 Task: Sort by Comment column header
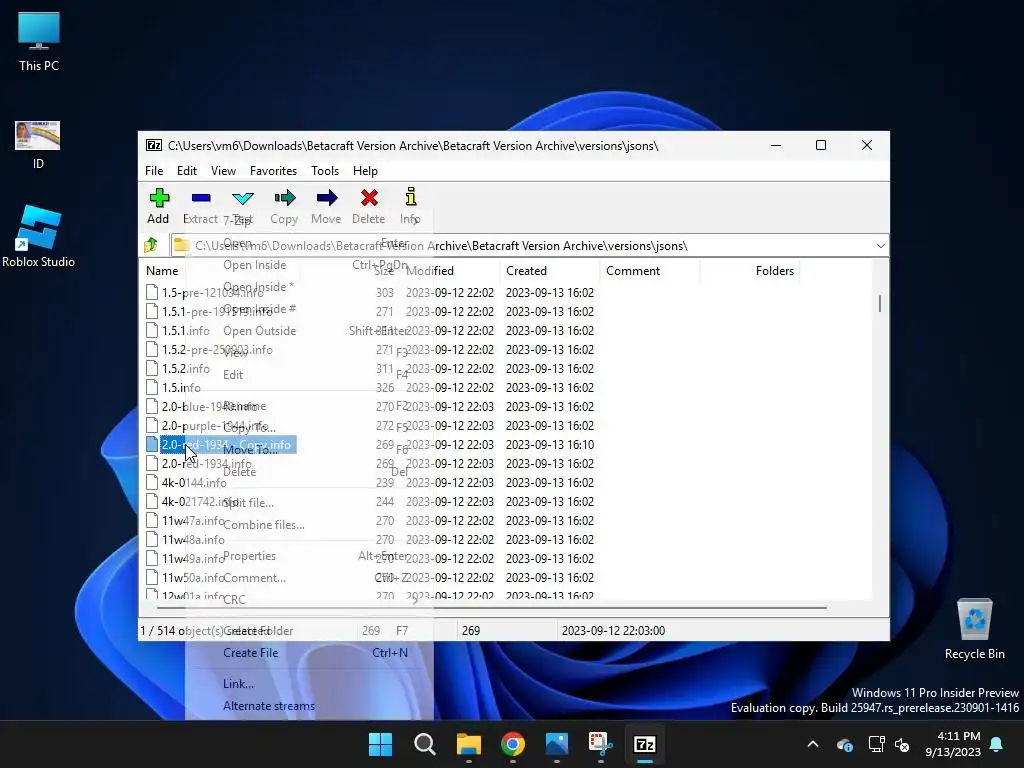(x=633, y=270)
